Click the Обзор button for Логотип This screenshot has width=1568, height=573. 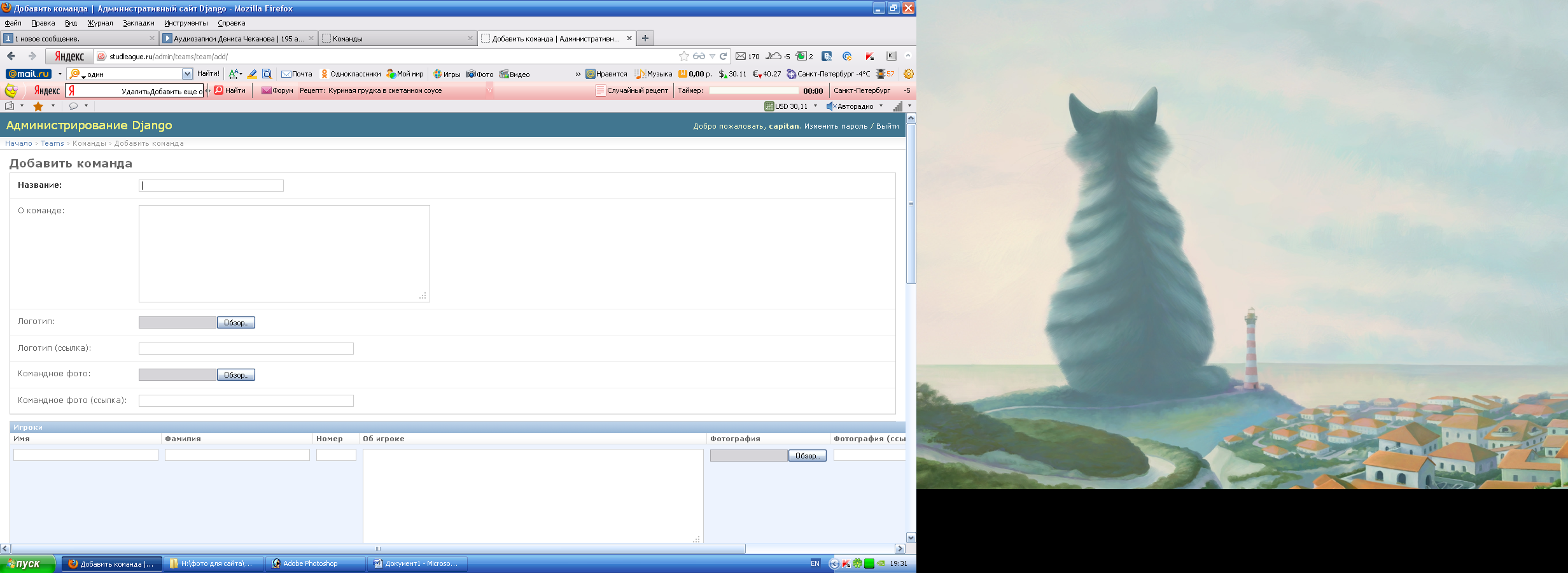[x=236, y=323]
